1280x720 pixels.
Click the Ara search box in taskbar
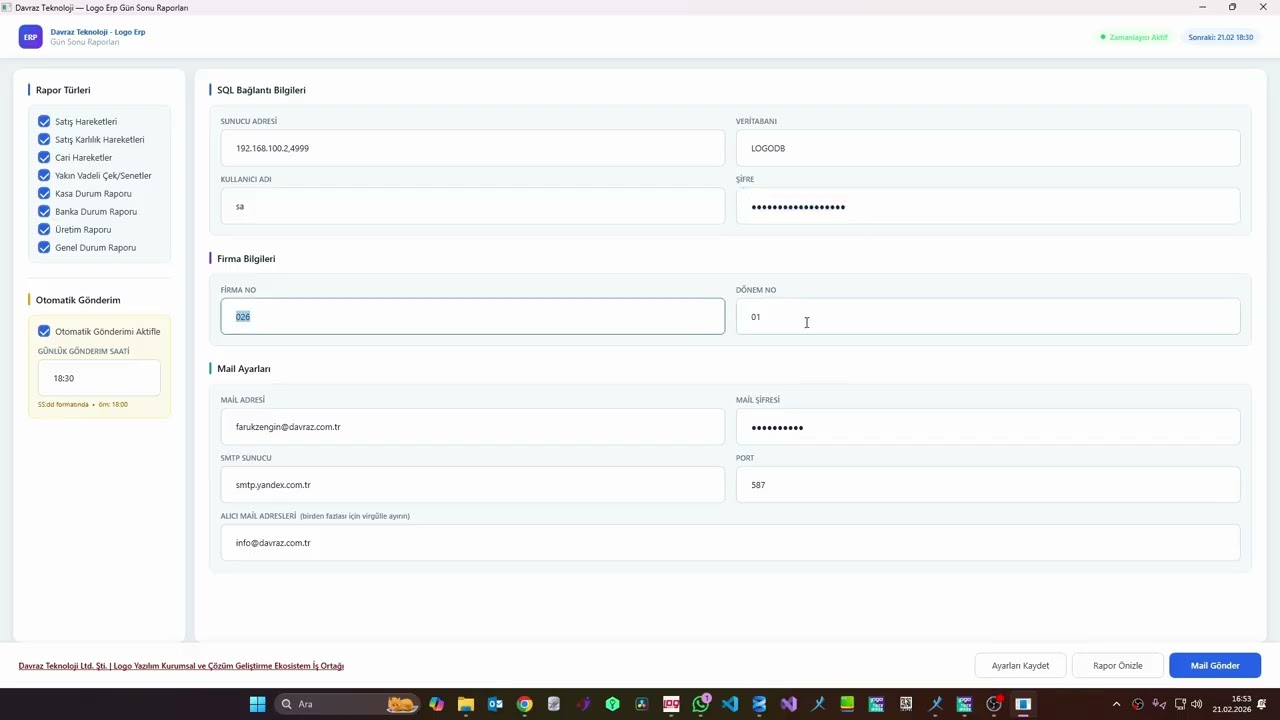pos(347,704)
